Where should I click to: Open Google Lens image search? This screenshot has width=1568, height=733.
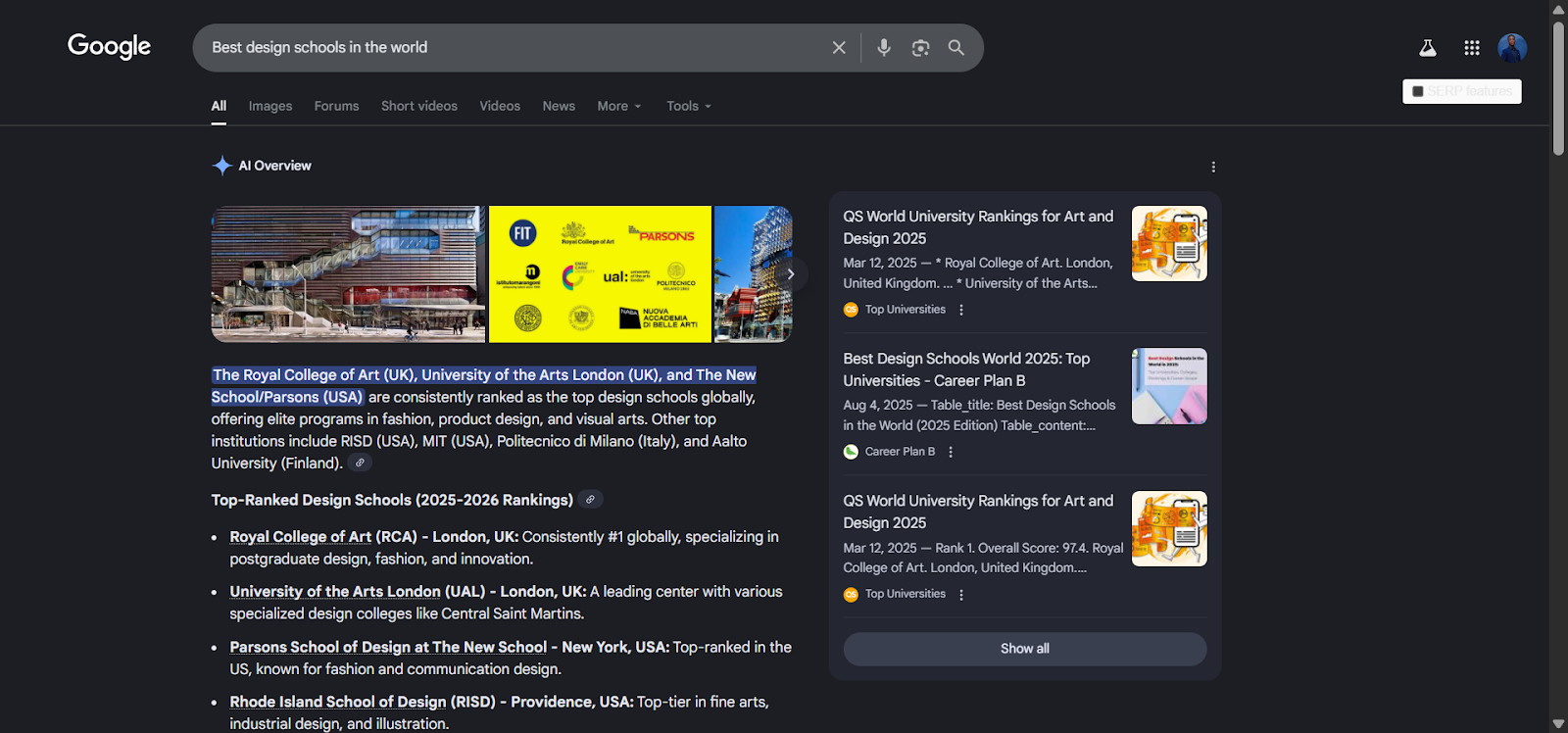[920, 48]
